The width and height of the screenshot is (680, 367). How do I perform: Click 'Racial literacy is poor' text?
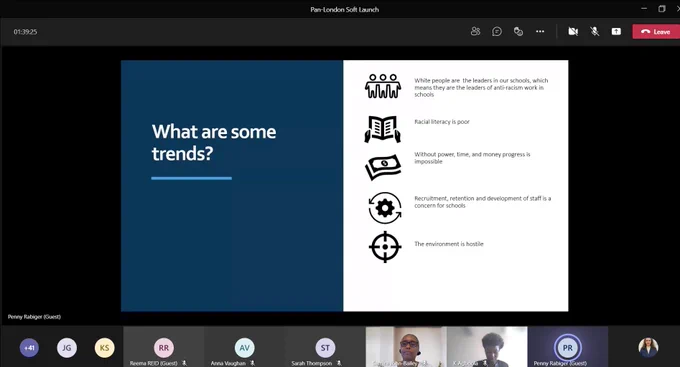442,122
